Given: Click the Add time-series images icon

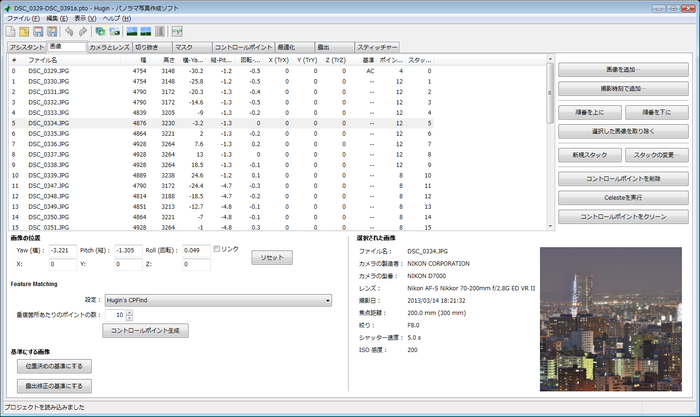Looking at the screenshot, I should point(115,31).
